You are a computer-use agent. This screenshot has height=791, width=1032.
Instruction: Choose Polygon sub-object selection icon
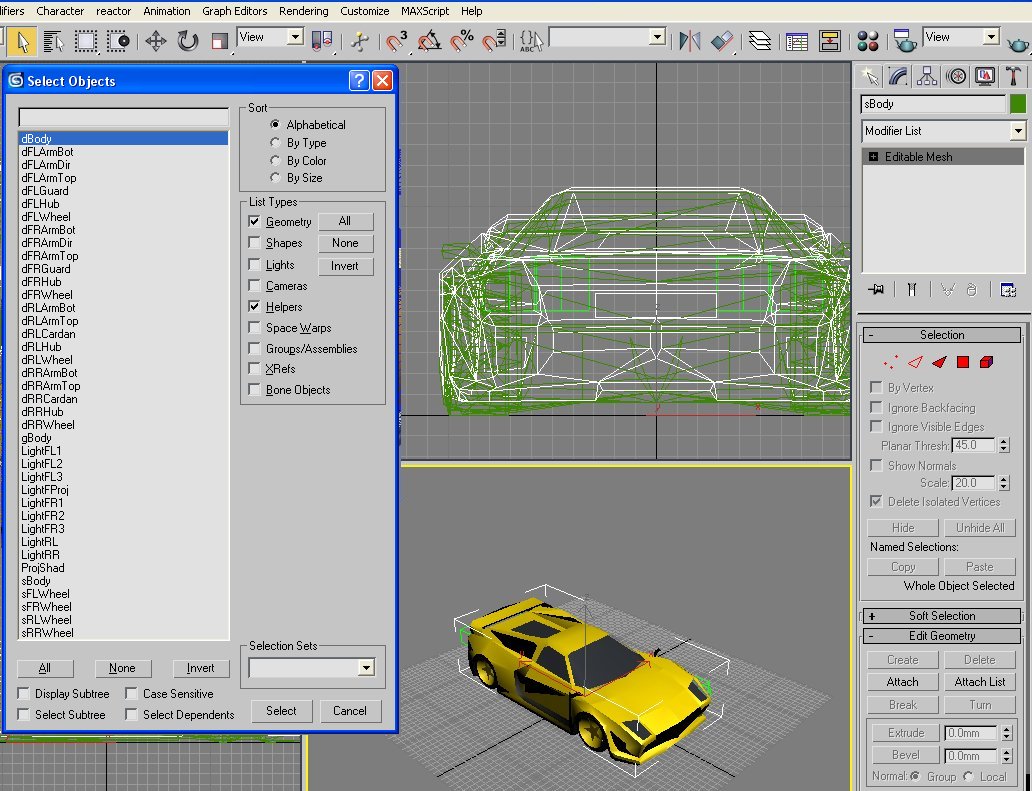(963, 362)
